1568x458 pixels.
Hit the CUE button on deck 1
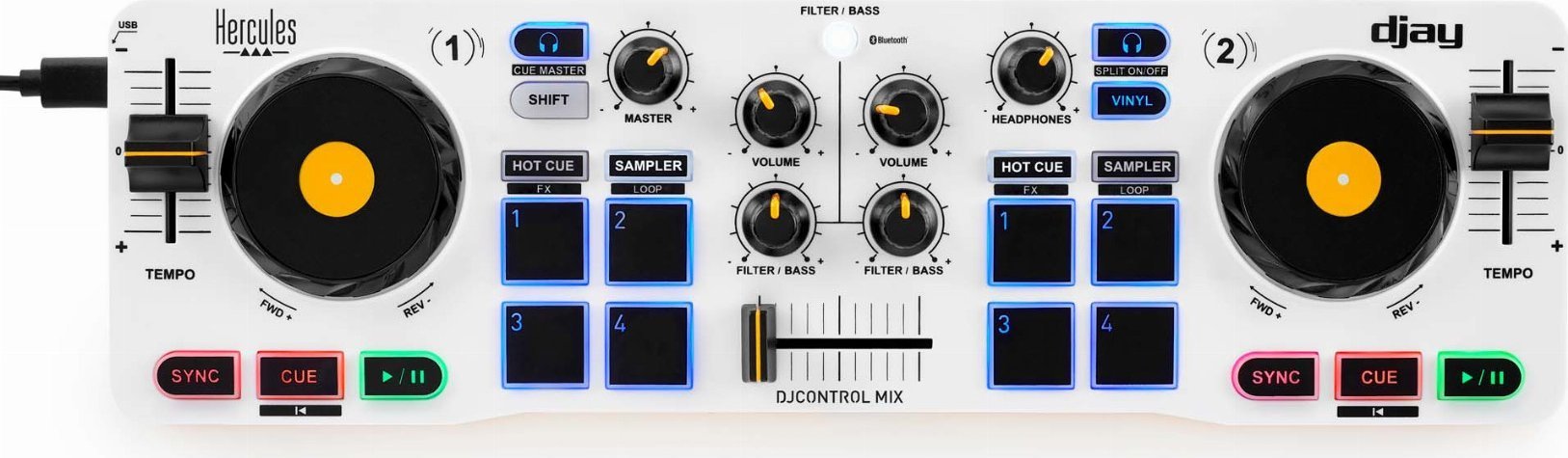300,376
